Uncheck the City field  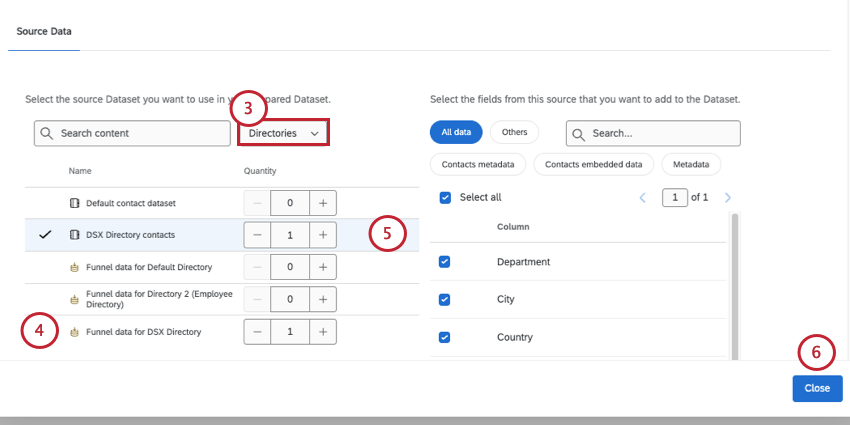(445, 299)
